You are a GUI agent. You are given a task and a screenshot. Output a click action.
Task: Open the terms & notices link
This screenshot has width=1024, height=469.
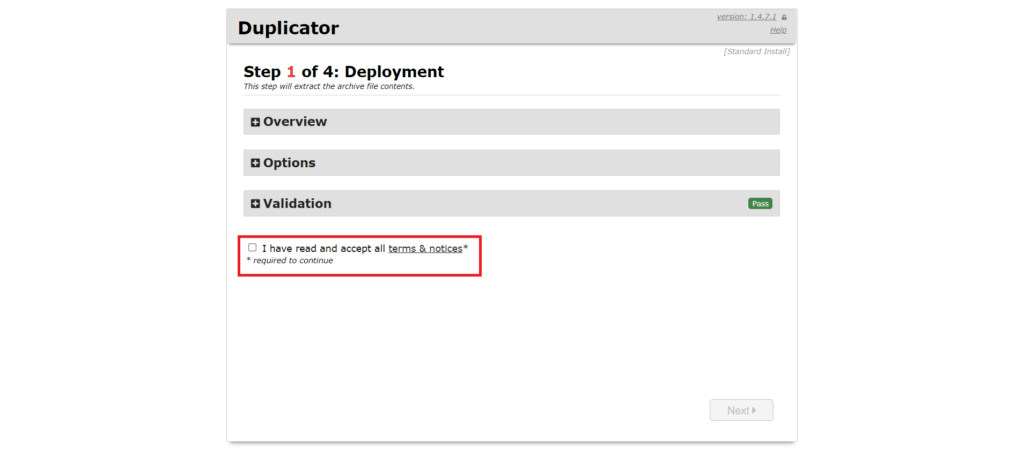[425, 248]
